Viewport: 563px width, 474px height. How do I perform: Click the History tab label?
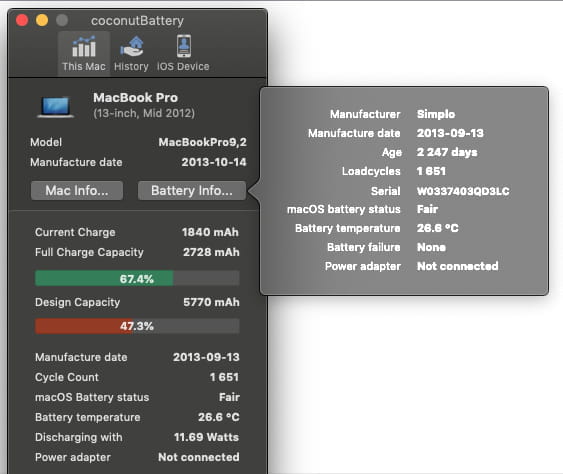click(x=131, y=66)
